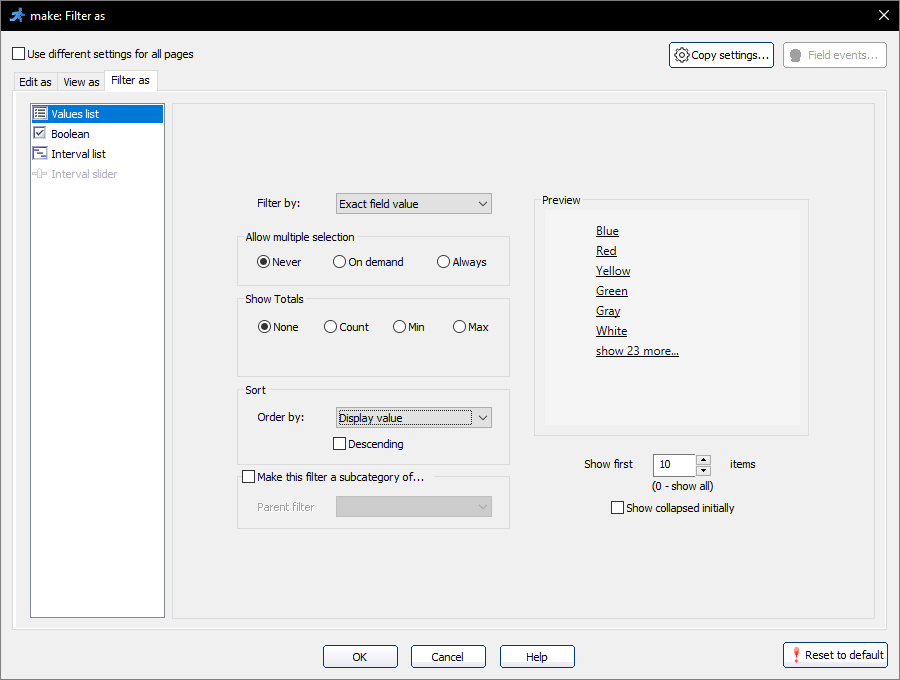Click the red exclamation icon on Reset to default

click(795, 655)
